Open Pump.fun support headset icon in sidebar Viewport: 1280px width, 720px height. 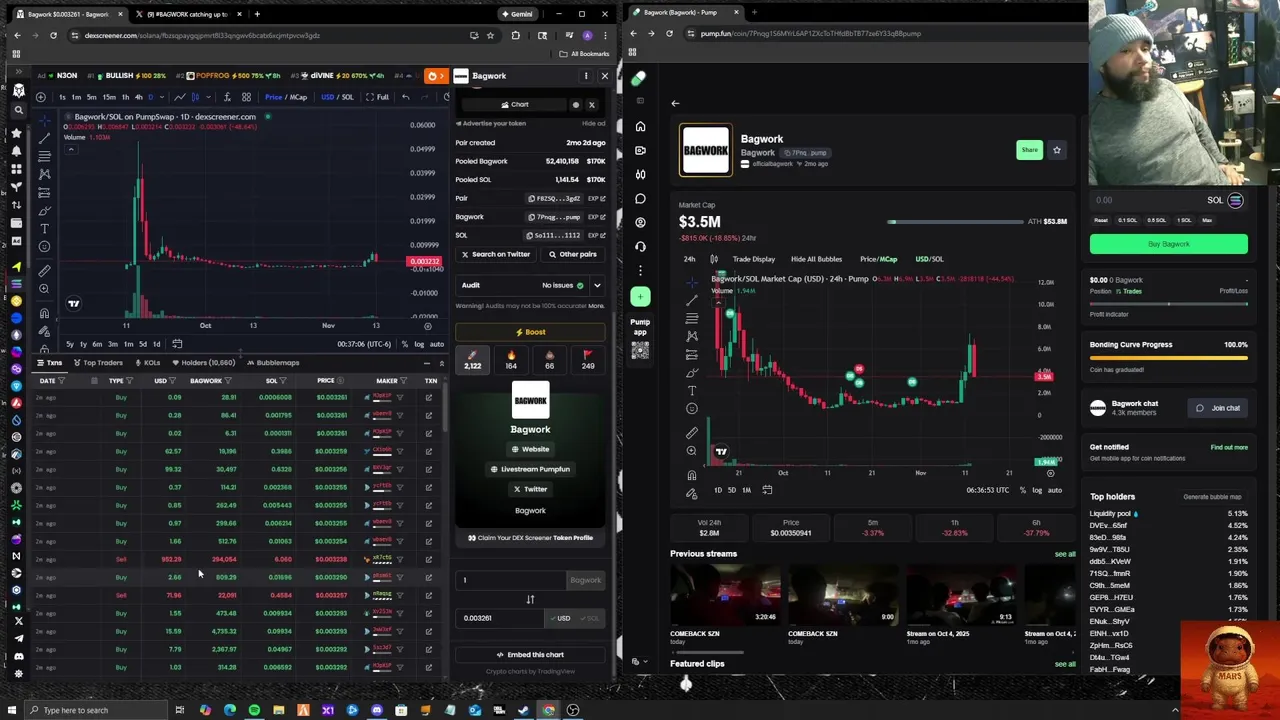pyautogui.click(x=640, y=246)
